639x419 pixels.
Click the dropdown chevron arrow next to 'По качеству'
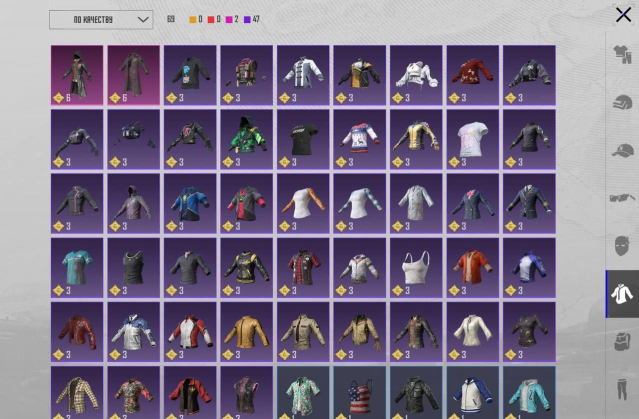pyautogui.click(x=143, y=20)
